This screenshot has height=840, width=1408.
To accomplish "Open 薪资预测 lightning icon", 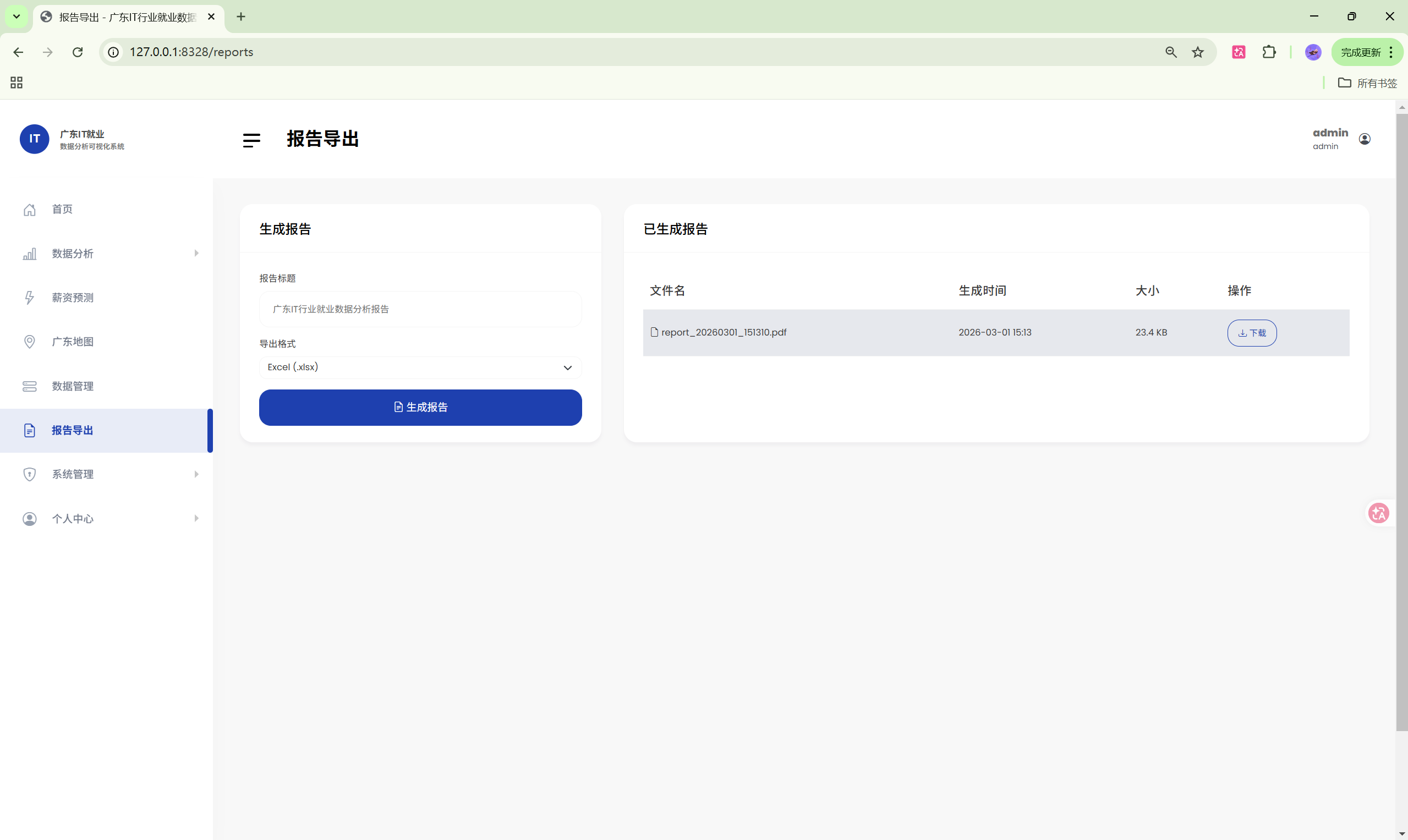I will [x=30, y=297].
